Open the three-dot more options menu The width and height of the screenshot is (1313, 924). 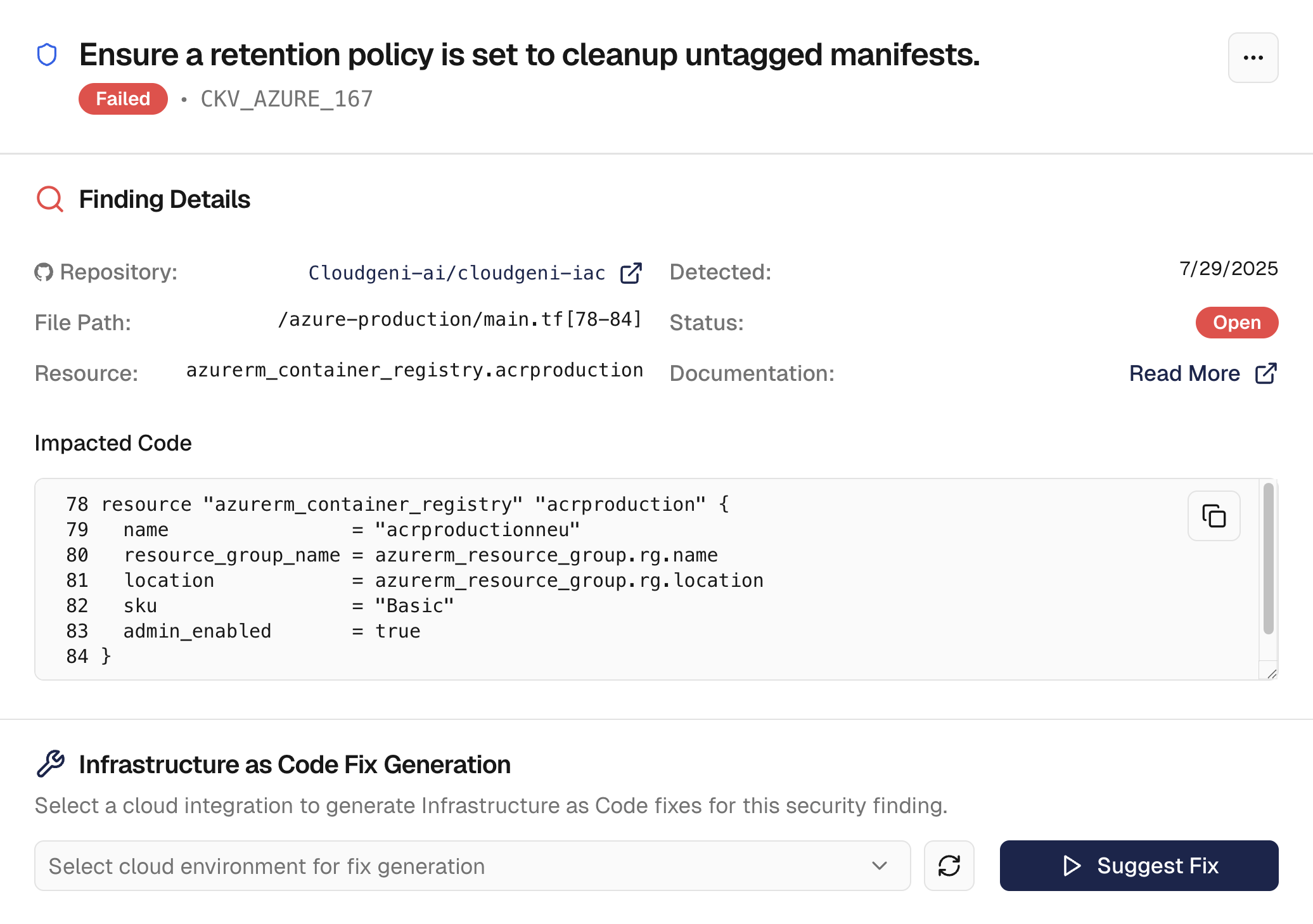[x=1253, y=58]
